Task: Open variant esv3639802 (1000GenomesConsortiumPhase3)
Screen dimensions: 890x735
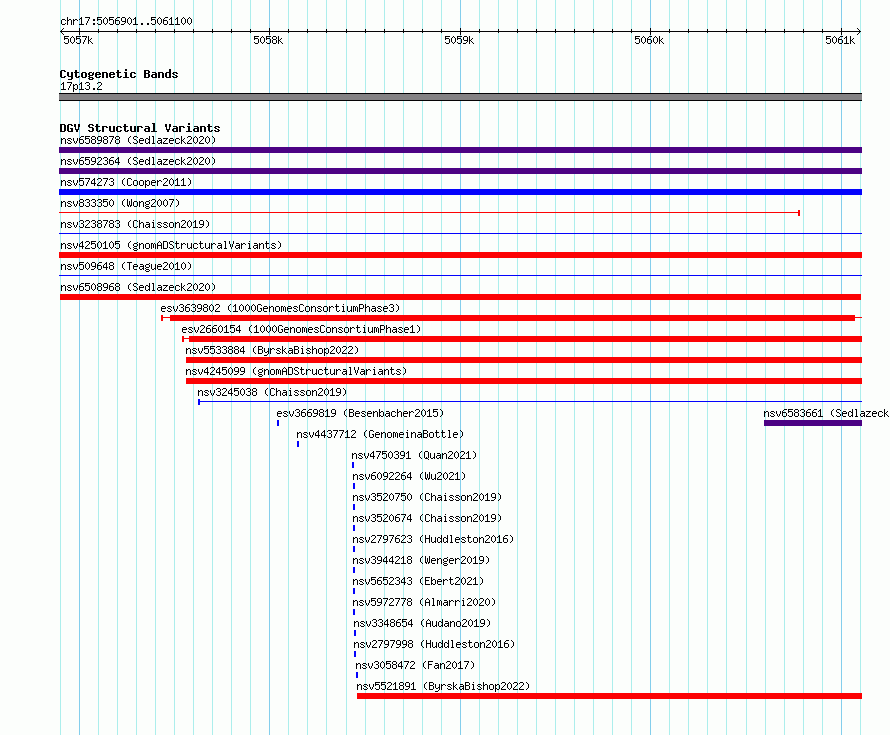Action: (280, 308)
